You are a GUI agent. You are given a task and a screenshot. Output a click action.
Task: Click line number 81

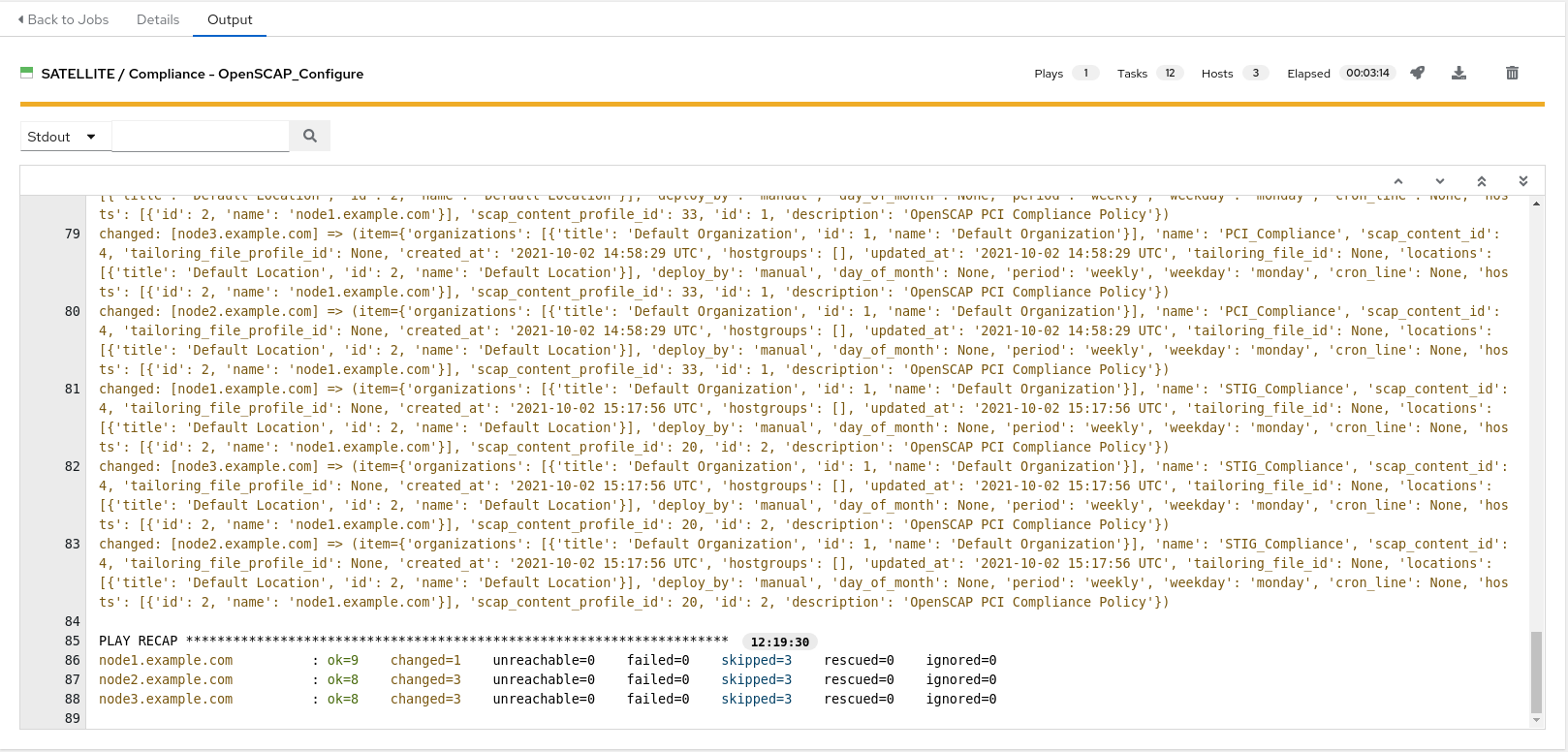coord(73,389)
